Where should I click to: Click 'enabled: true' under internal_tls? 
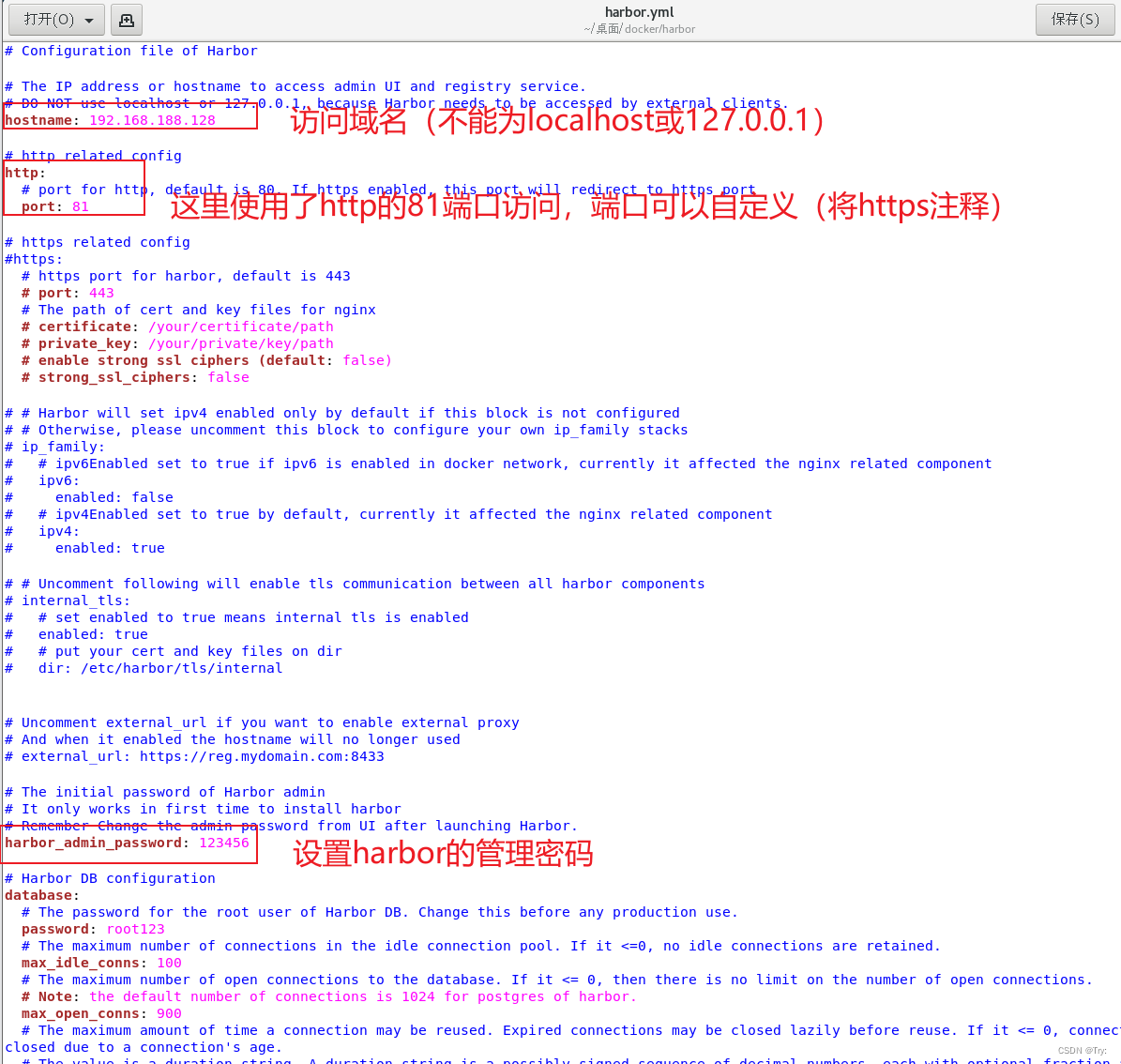point(93,635)
